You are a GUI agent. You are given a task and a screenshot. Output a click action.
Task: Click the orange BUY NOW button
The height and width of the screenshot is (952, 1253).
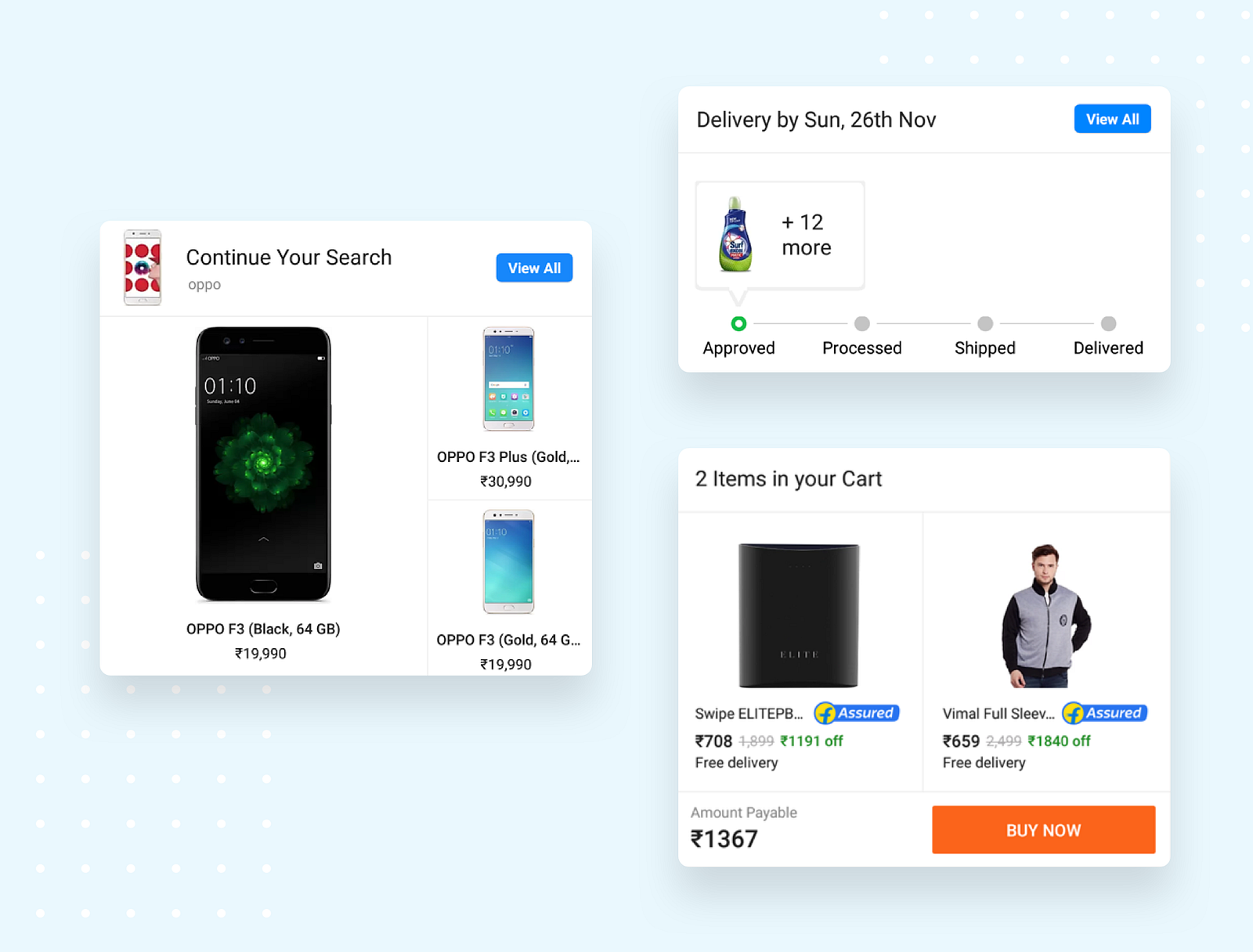(x=1043, y=830)
